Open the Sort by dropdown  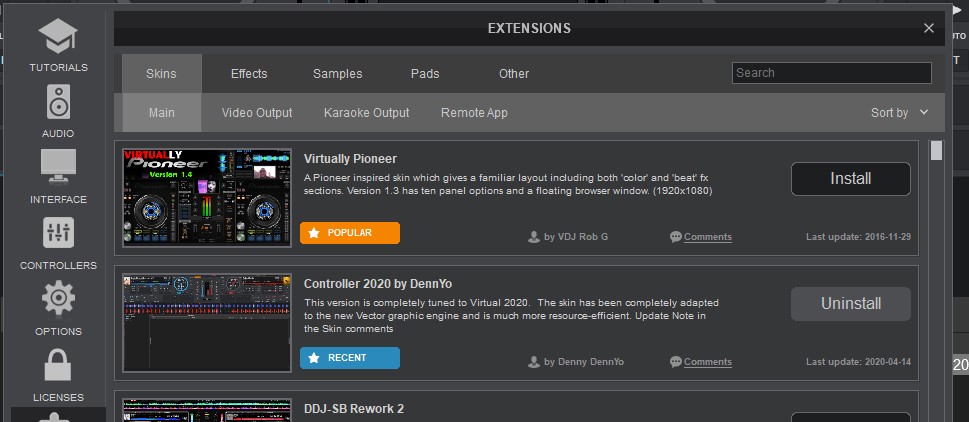[x=899, y=112]
